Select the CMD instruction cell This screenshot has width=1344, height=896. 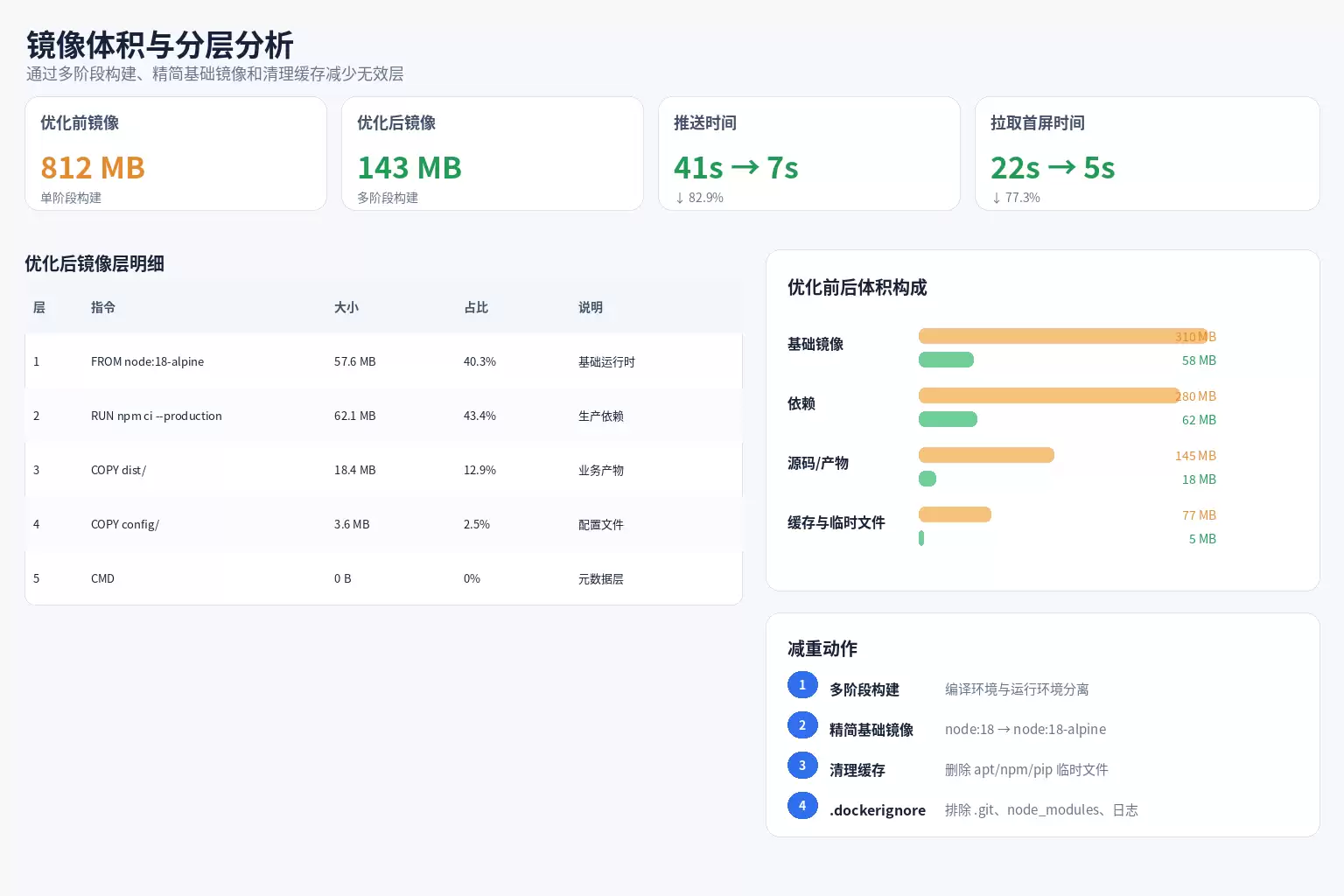point(102,578)
